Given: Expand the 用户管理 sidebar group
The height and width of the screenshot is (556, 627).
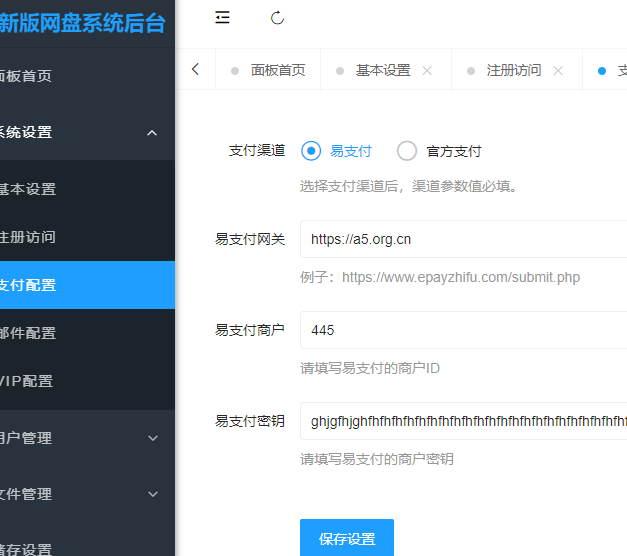Looking at the screenshot, I should click(x=87, y=438).
